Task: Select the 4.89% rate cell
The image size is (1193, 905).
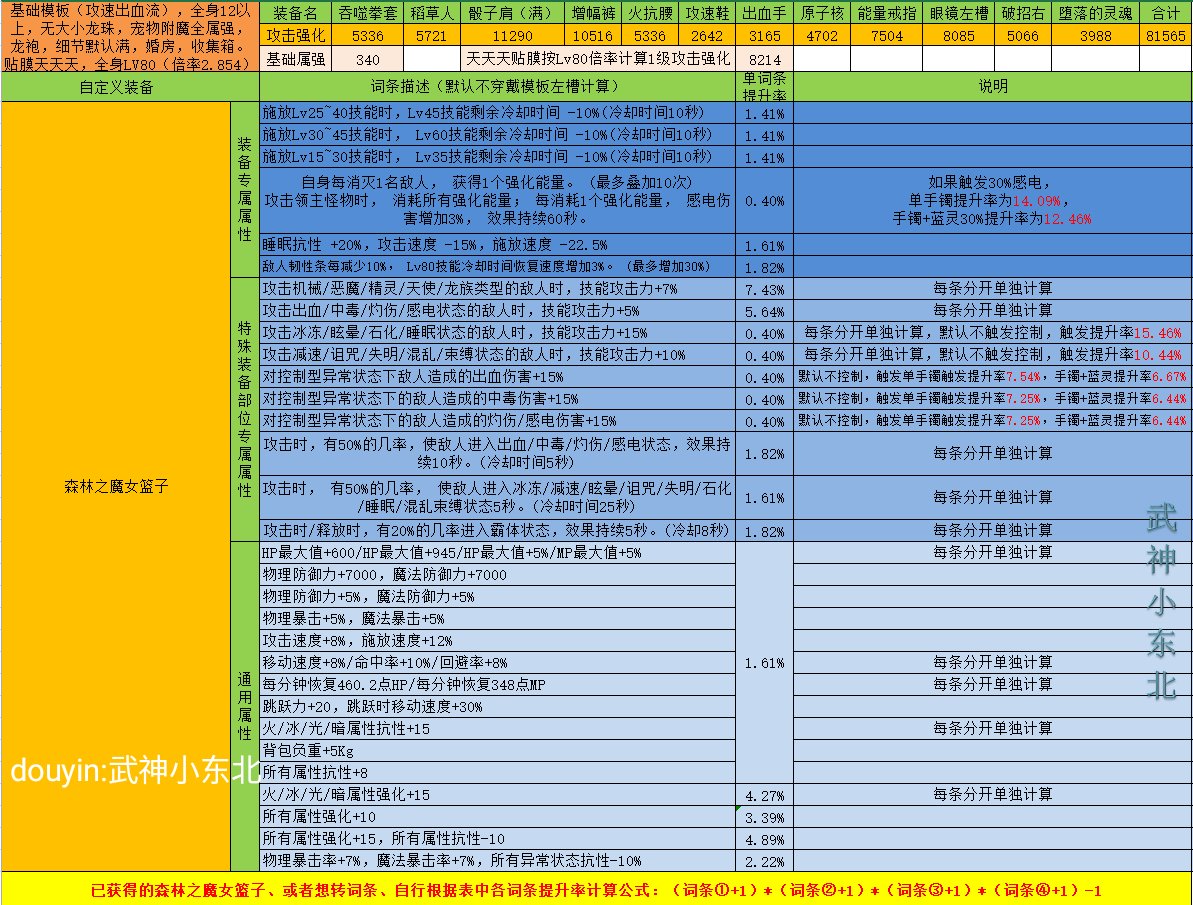Action: [x=765, y=840]
